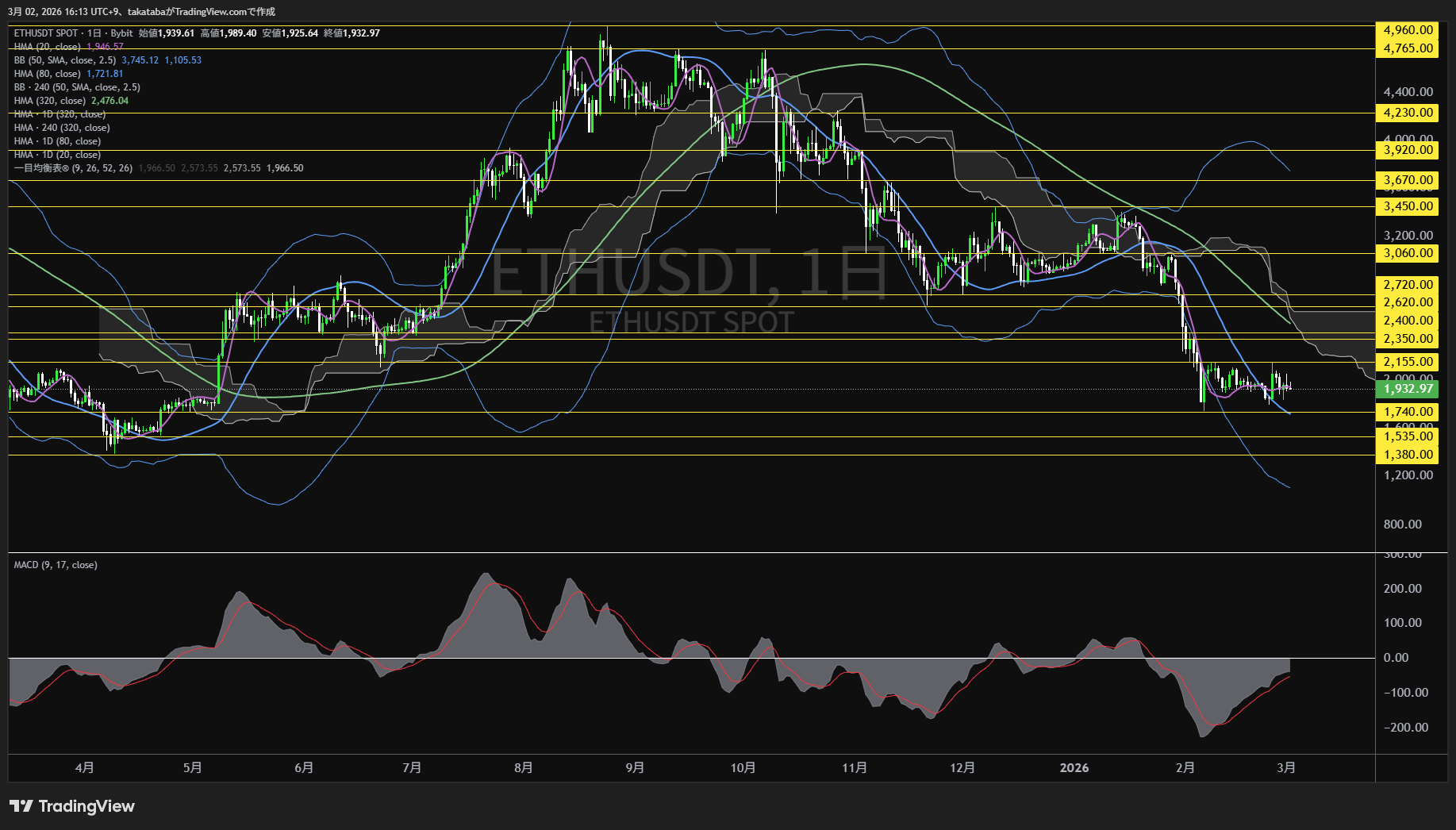The width and height of the screenshot is (1456, 830).
Task: Click the yellow 3,060.00 price level tag
Action: click(x=1408, y=253)
